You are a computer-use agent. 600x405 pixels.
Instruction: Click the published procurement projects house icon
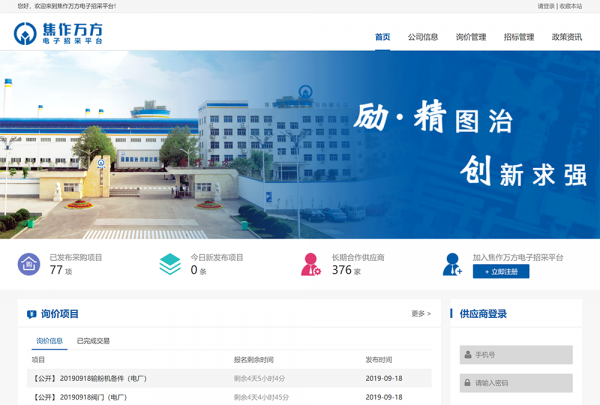(30, 264)
